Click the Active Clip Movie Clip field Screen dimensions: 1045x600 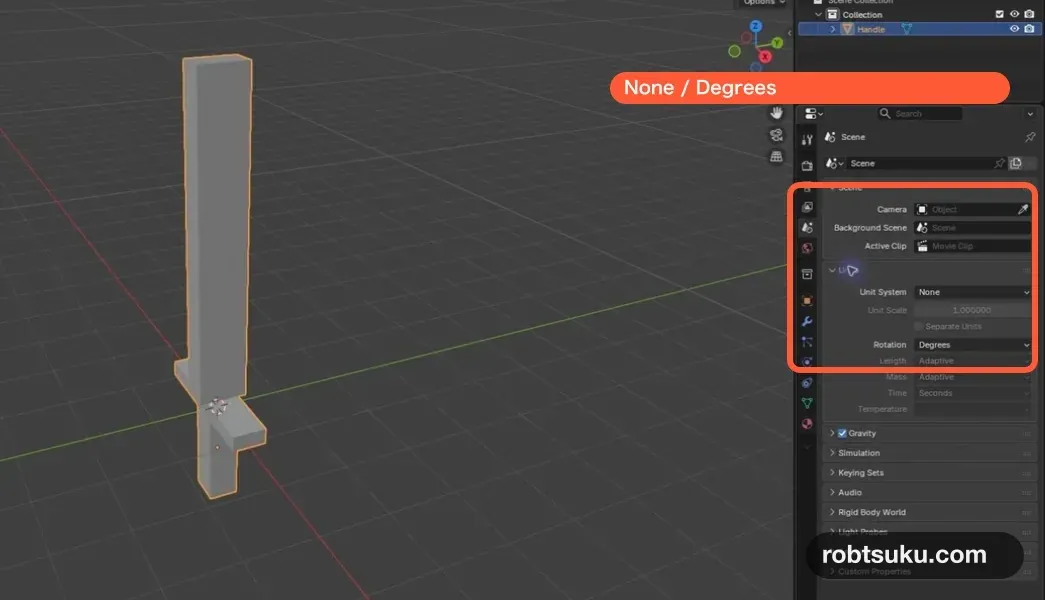pyautogui.click(x=972, y=246)
